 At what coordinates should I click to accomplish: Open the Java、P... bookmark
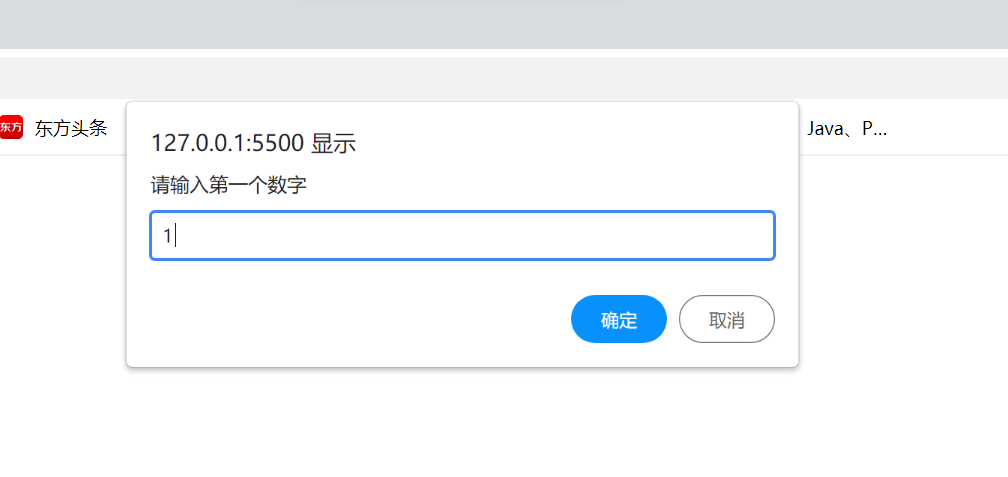(x=846, y=128)
